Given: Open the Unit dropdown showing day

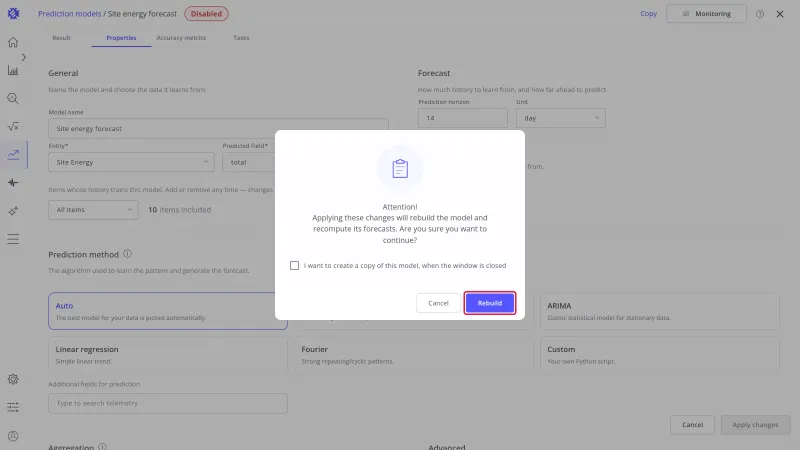Looking at the screenshot, I should [x=561, y=118].
